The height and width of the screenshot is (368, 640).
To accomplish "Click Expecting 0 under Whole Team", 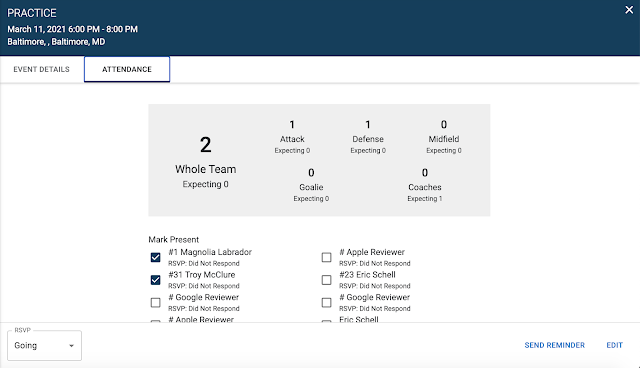I will [205, 184].
